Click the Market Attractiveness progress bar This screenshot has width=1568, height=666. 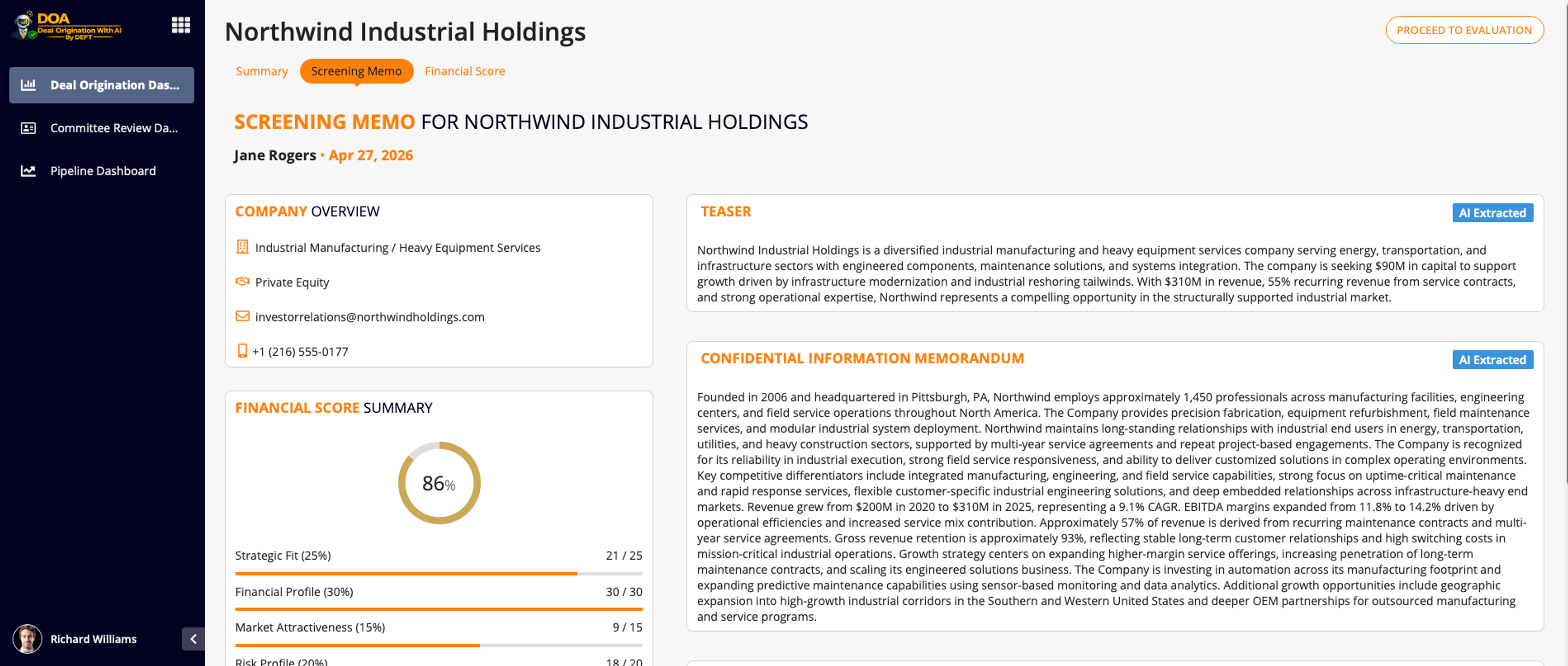pyautogui.click(x=438, y=645)
